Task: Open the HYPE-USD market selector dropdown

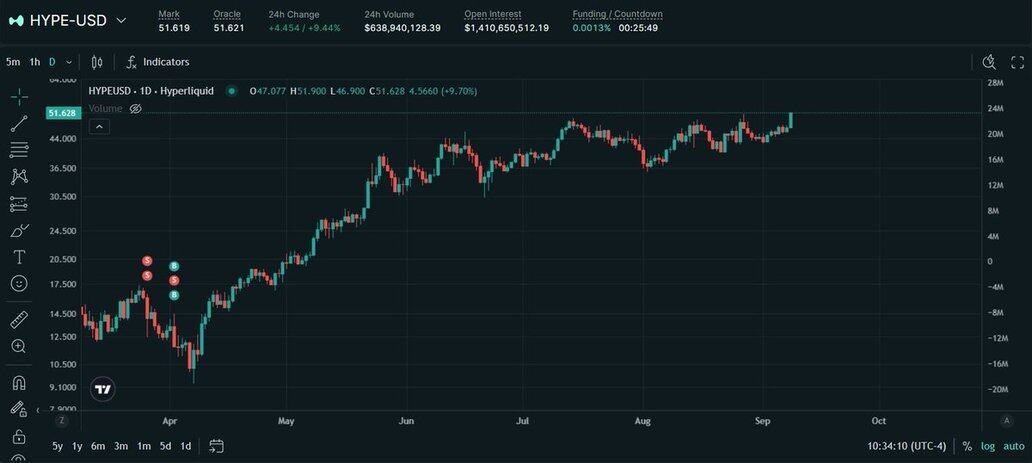Action: tap(121, 20)
